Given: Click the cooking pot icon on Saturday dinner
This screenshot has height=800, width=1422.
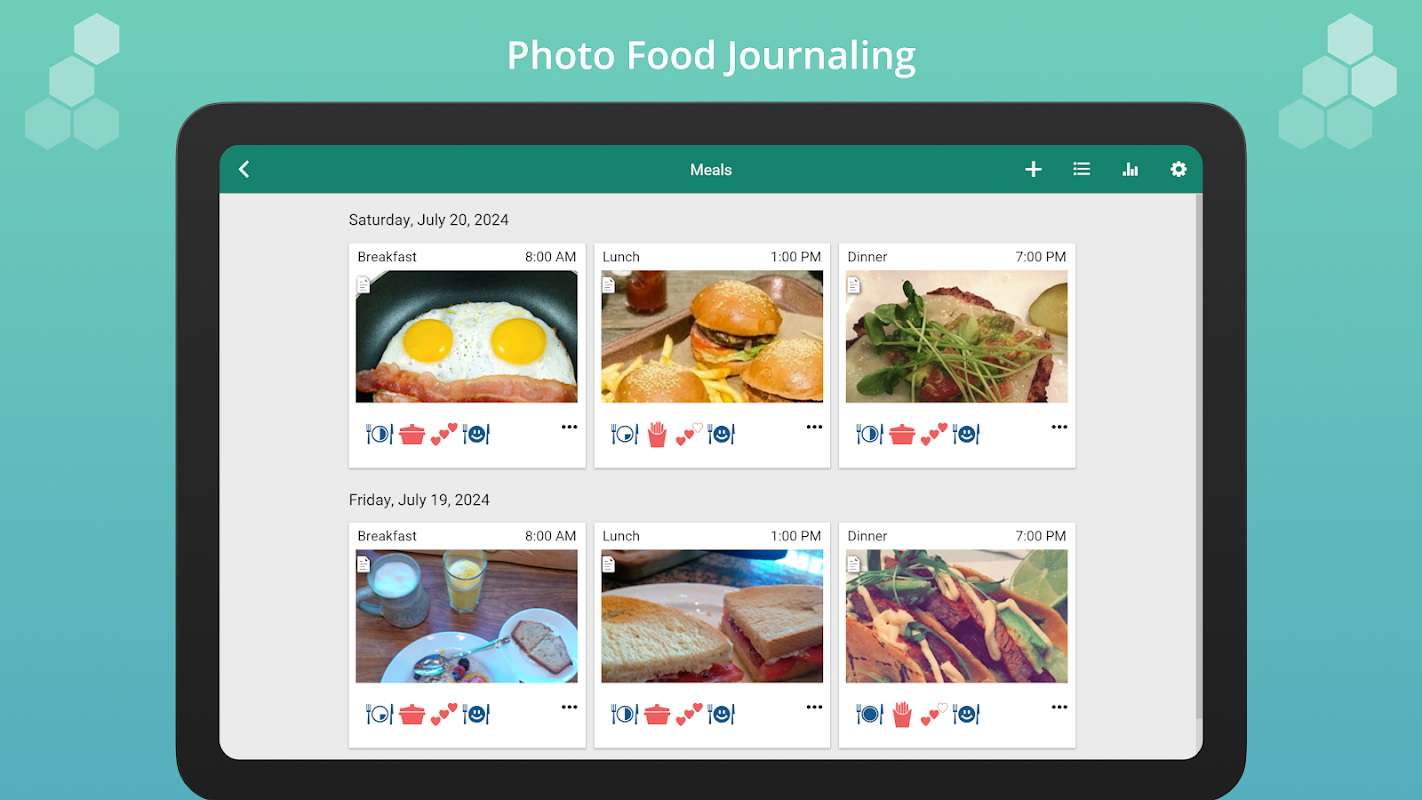Looking at the screenshot, I should click(x=902, y=434).
